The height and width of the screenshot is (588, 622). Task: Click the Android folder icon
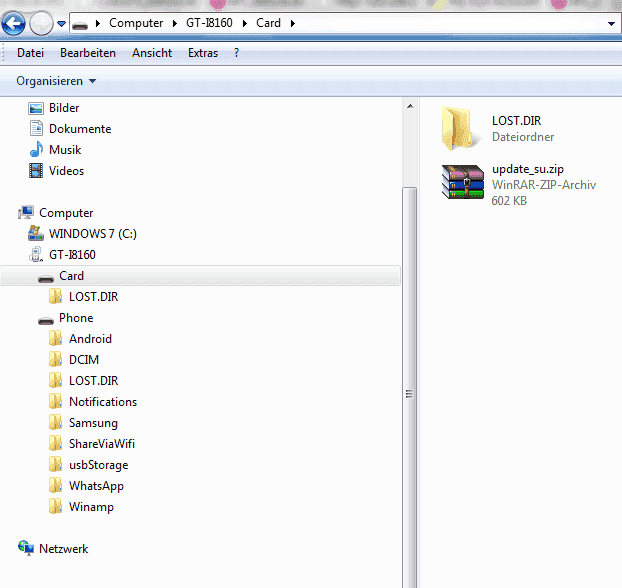click(56, 338)
